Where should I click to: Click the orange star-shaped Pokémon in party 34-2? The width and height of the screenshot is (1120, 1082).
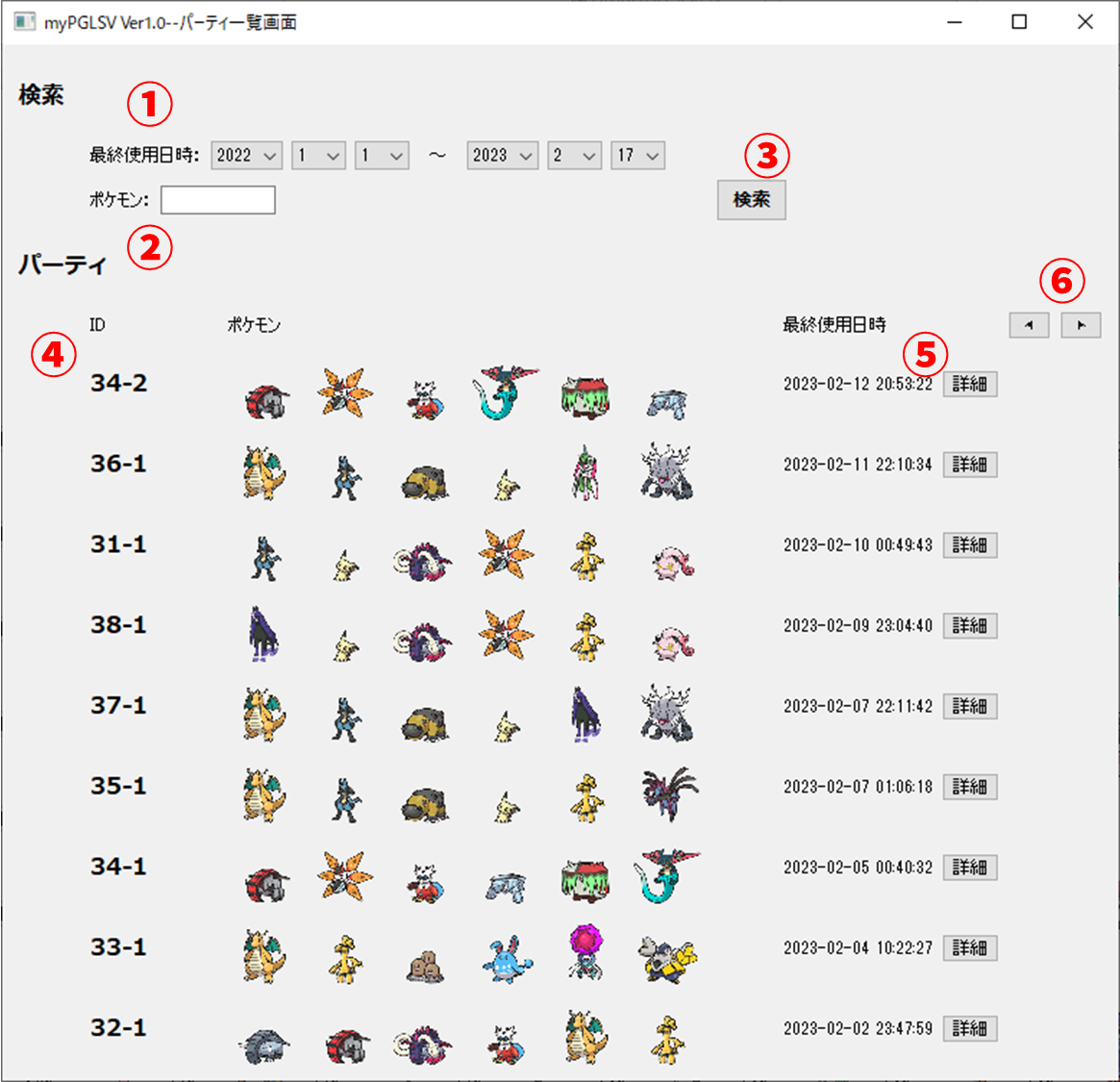point(346,393)
